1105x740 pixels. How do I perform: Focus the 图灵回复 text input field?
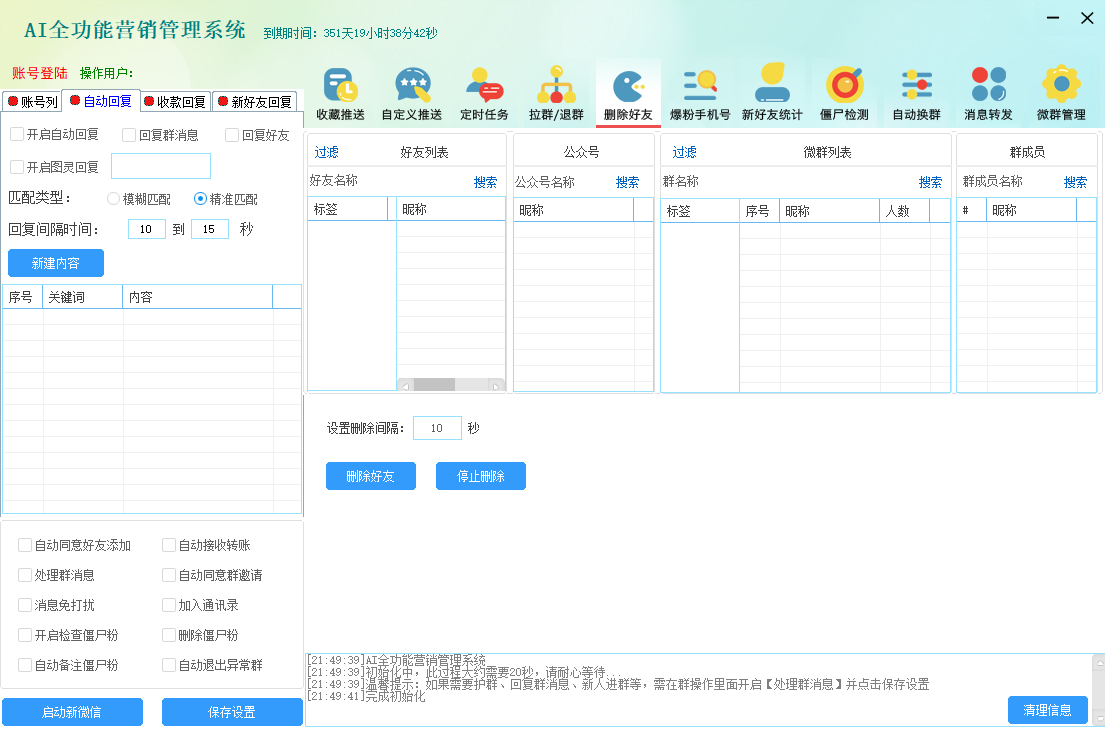[161, 166]
